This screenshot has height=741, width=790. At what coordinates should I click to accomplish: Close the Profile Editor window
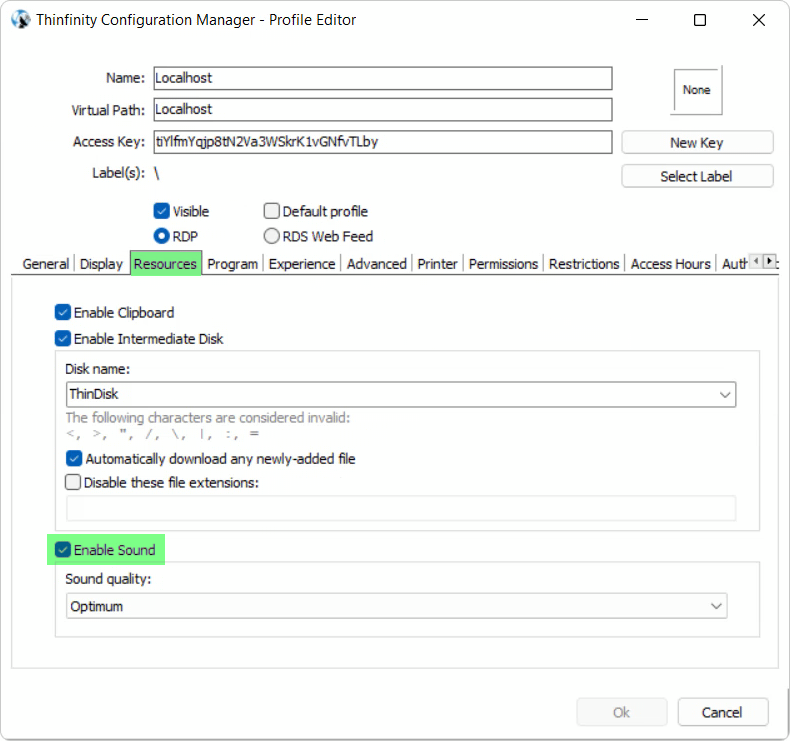pos(759,20)
